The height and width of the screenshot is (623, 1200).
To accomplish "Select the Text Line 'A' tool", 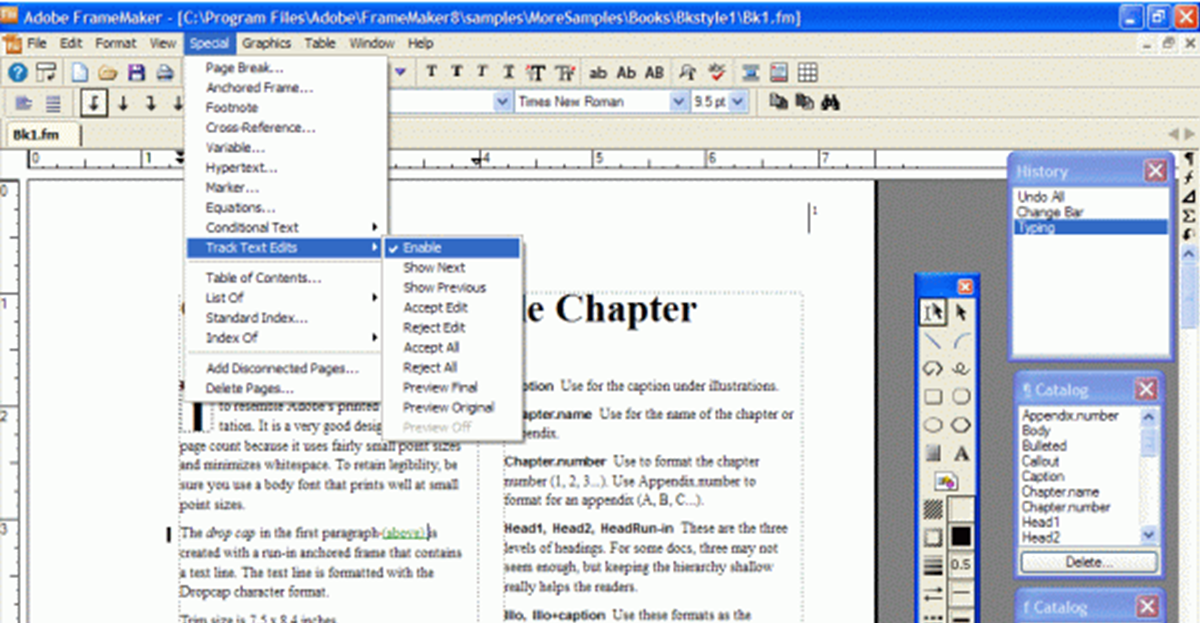I will (961, 453).
